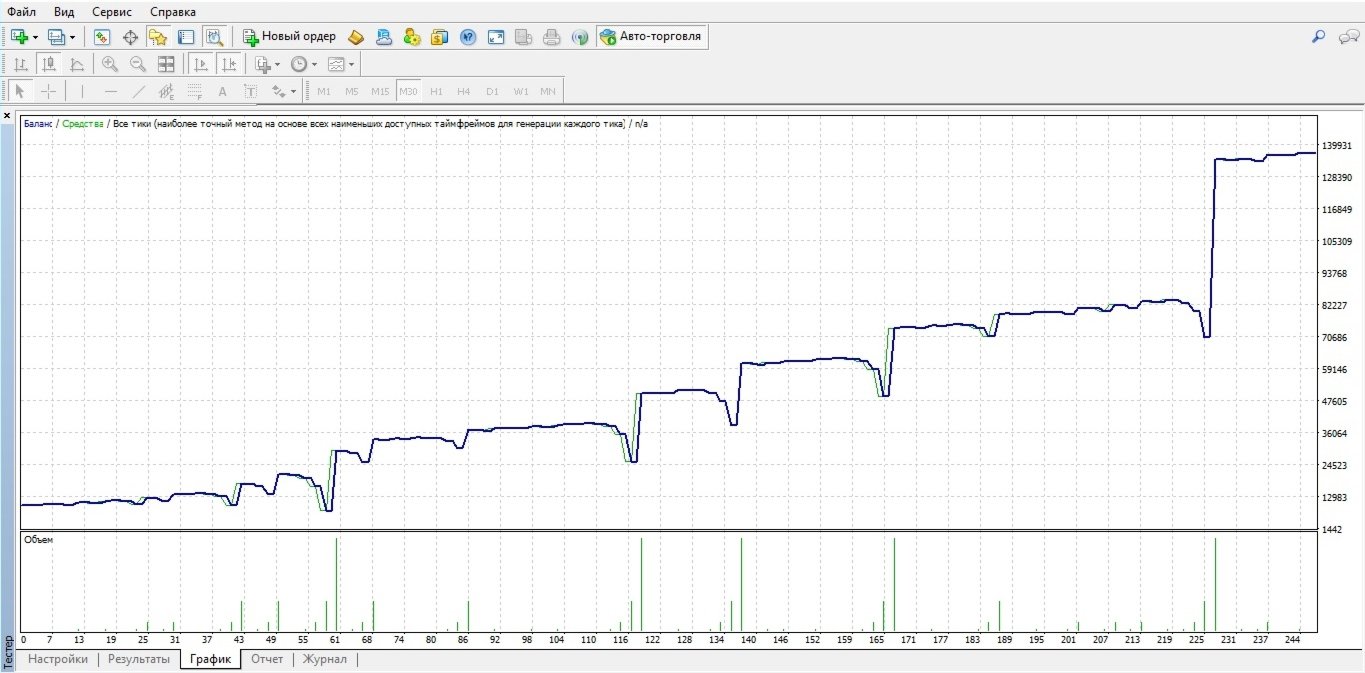
Task: Select the text label T tool
Action: 250,91
